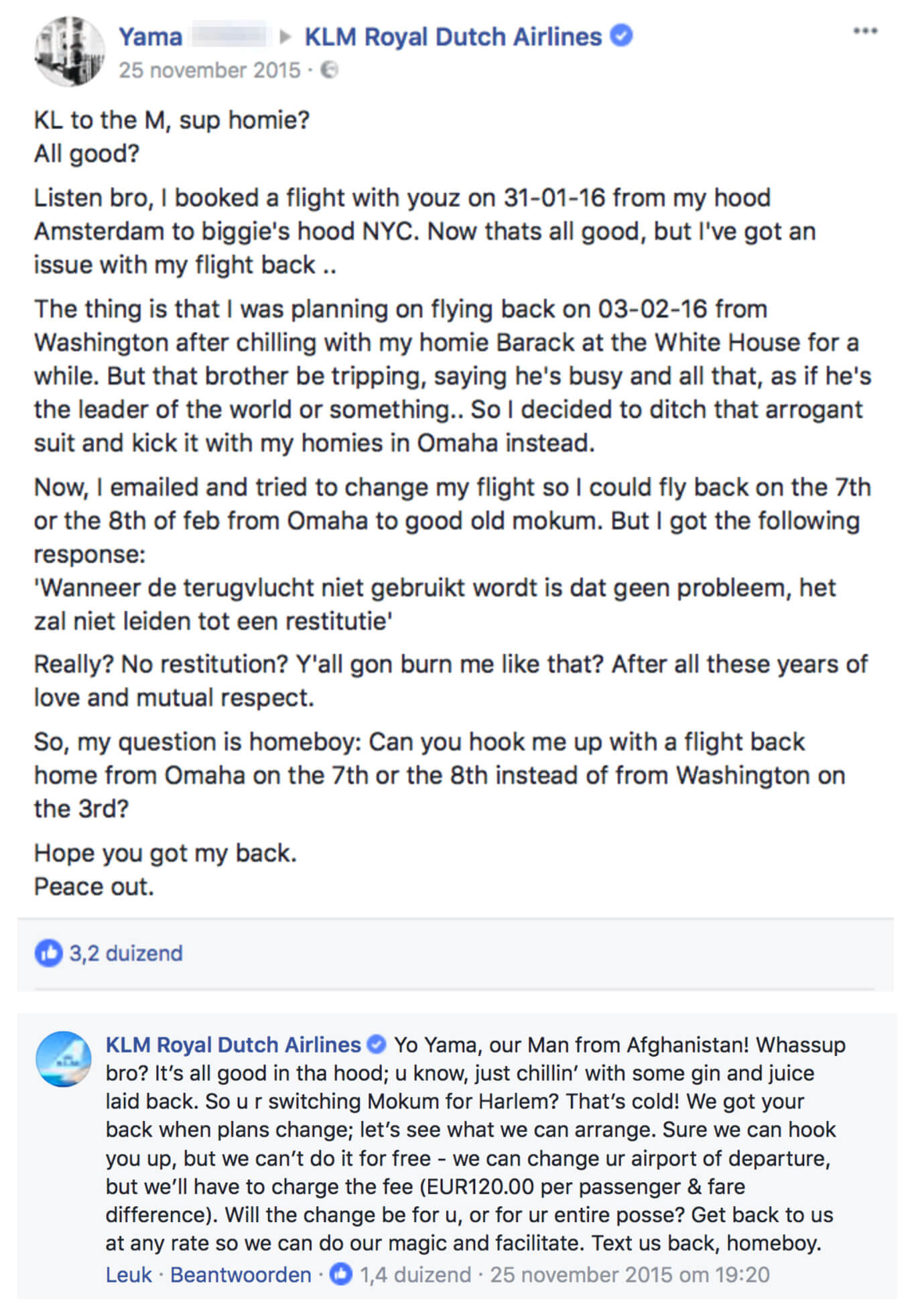Click verified badge in KLM's comment
This screenshot has width=914, height=1316.
point(377,1044)
